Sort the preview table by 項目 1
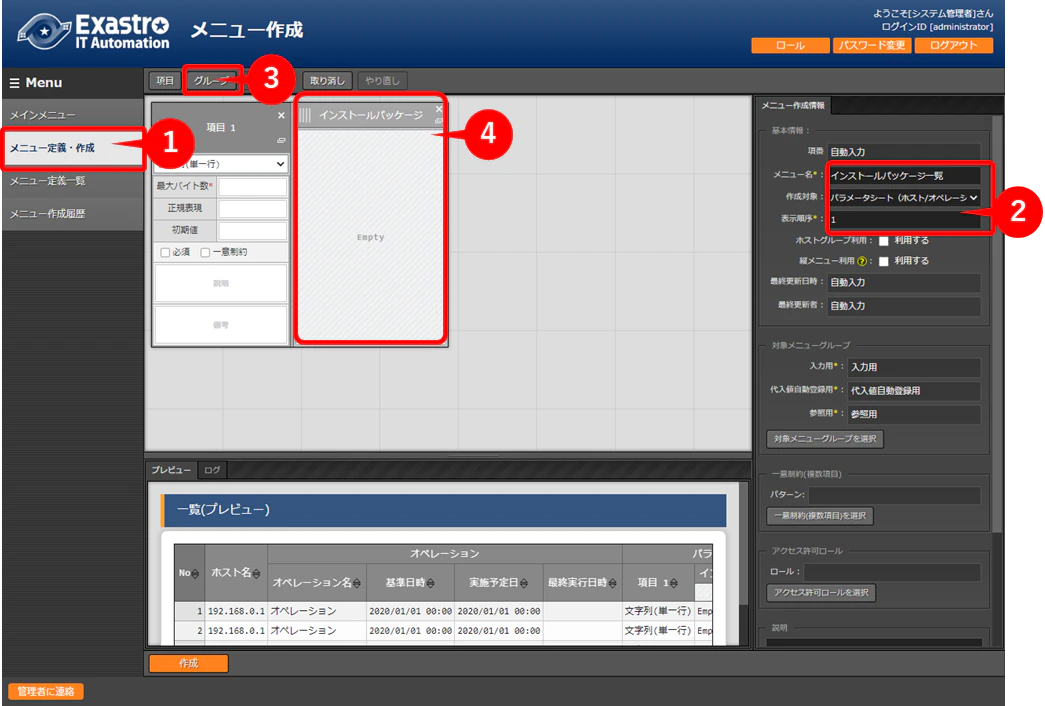The image size is (1045, 706). coord(674,583)
